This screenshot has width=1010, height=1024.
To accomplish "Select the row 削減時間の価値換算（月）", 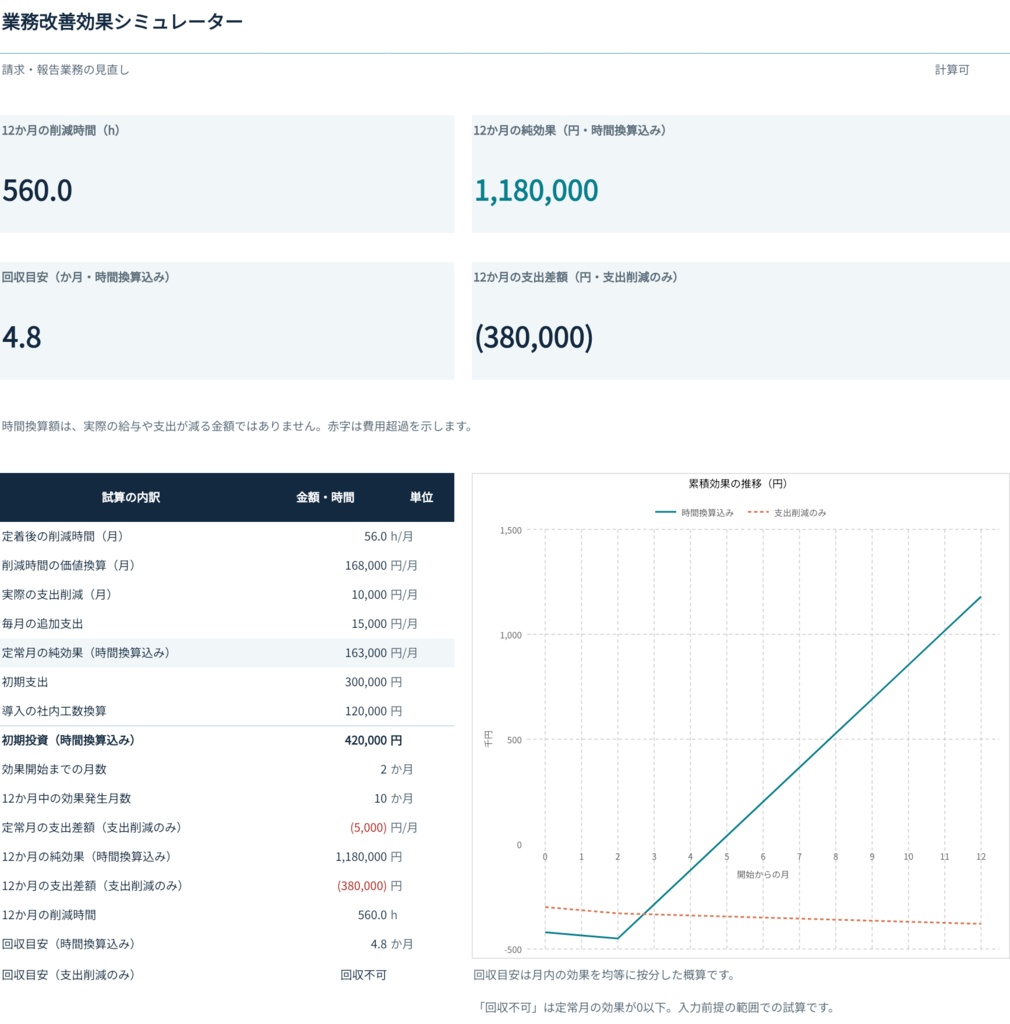I will tap(227, 566).
